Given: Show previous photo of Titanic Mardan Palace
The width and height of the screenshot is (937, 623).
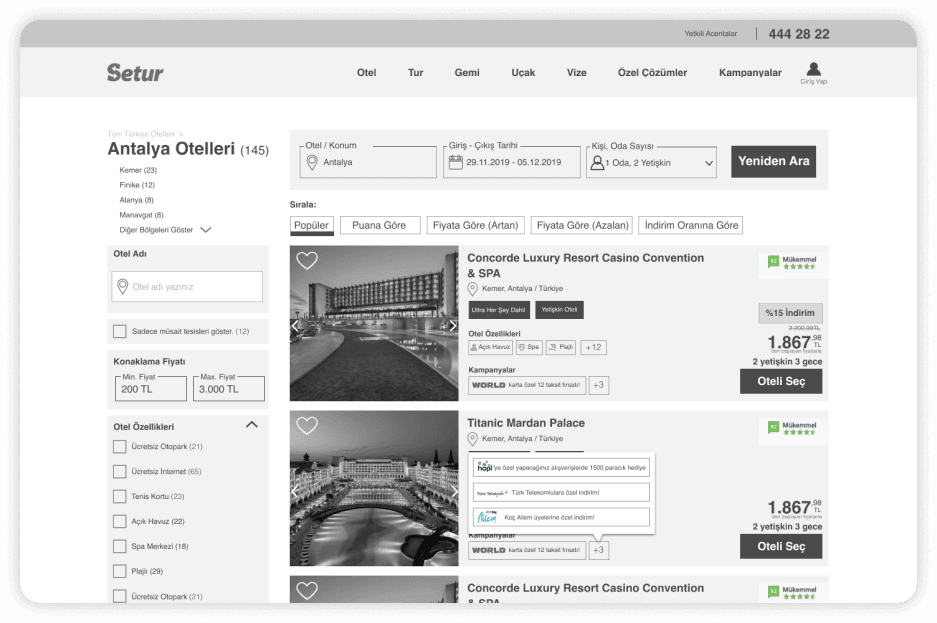Looking at the screenshot, I should click(295, 491).
